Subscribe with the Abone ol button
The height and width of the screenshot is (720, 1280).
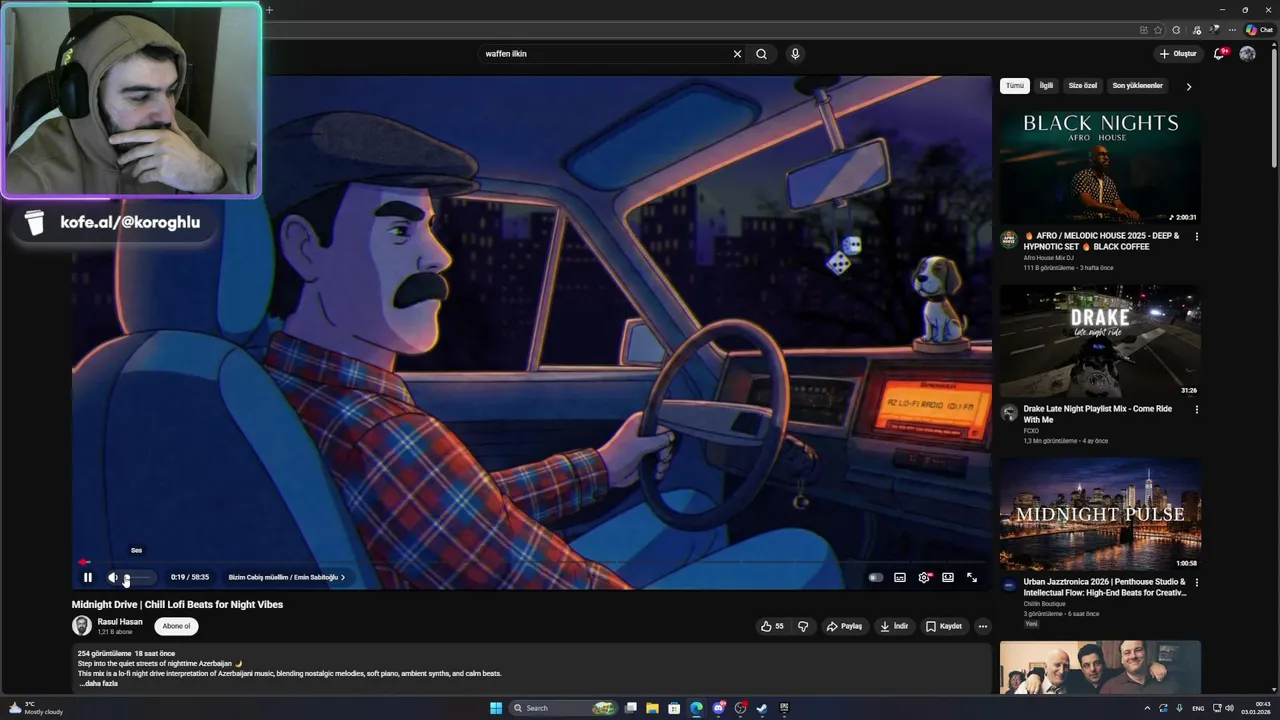(x=176, y=626)
